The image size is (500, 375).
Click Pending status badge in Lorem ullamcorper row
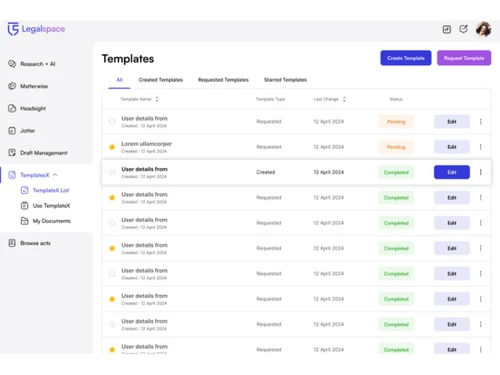point(396,147)
